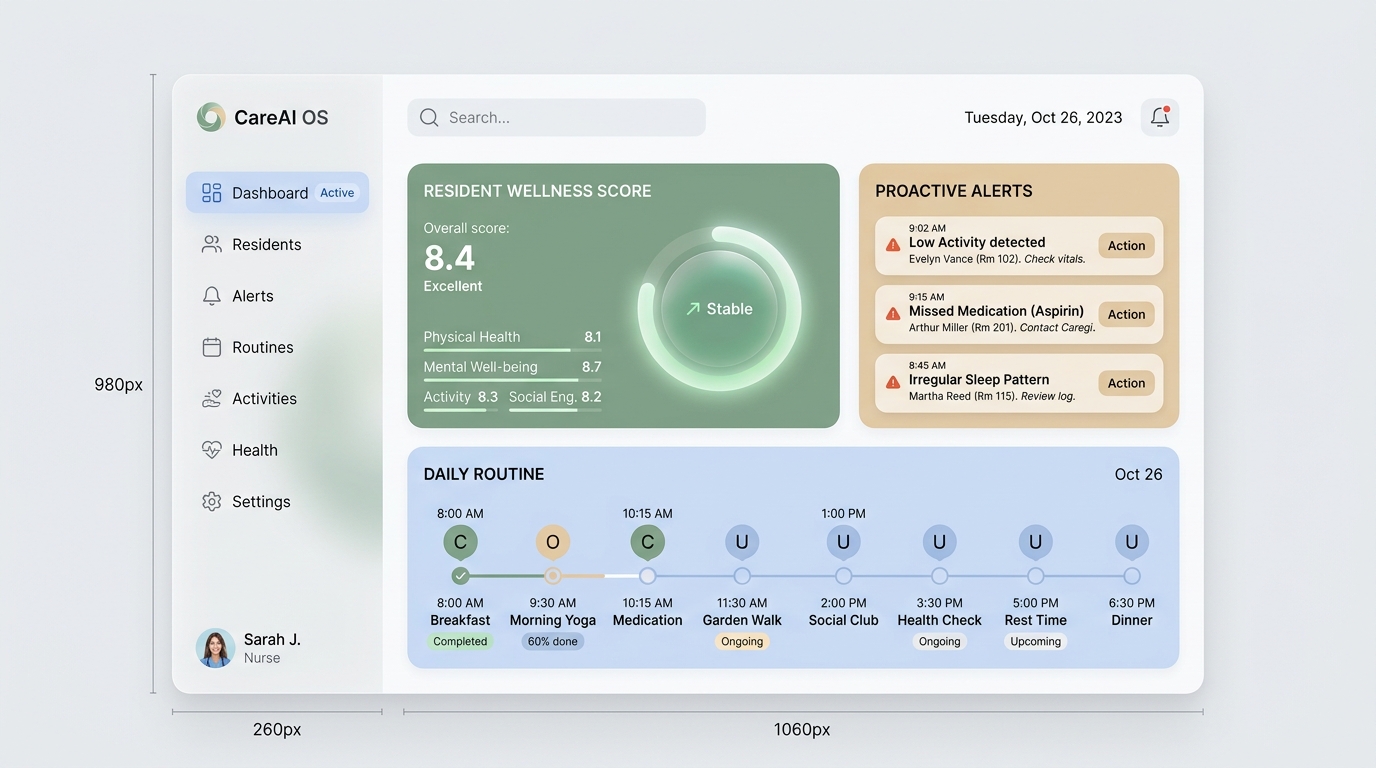Focus the Search input field
The height and width of the screenshot is (768, 1376).
point(556,117)
